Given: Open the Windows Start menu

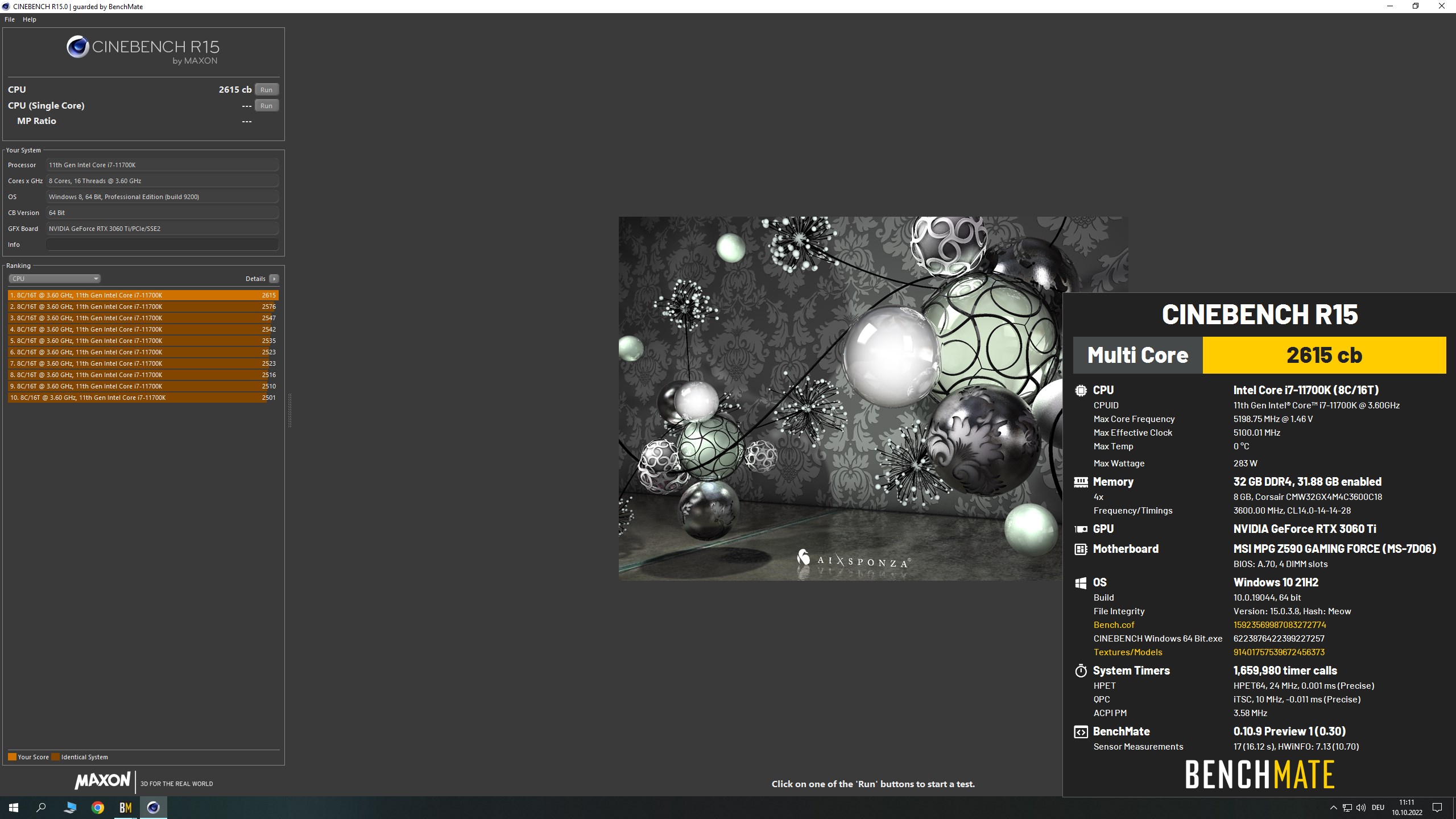Looking at the screenshot, I should pos(14,808).
